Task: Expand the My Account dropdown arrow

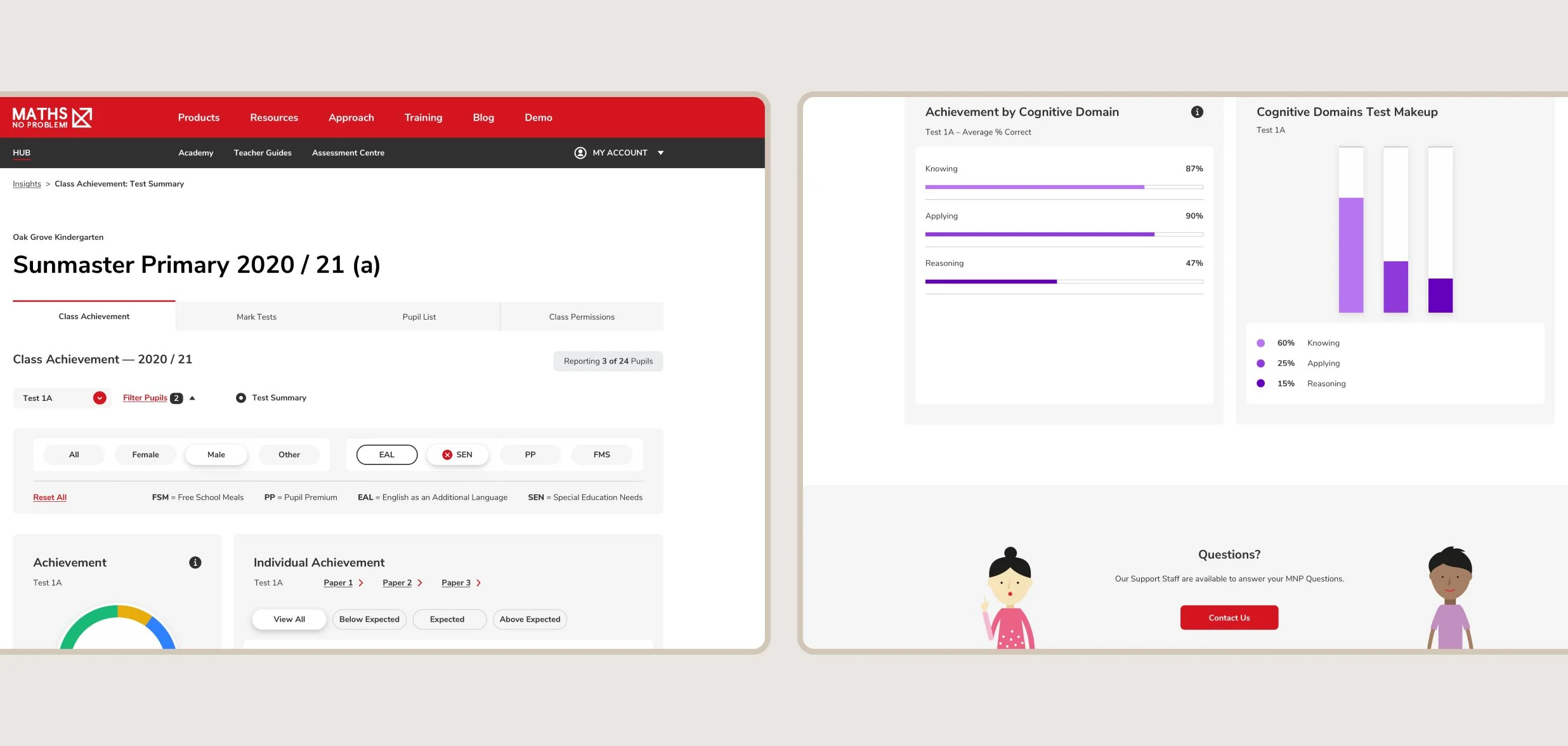Action: coord(660,153)
